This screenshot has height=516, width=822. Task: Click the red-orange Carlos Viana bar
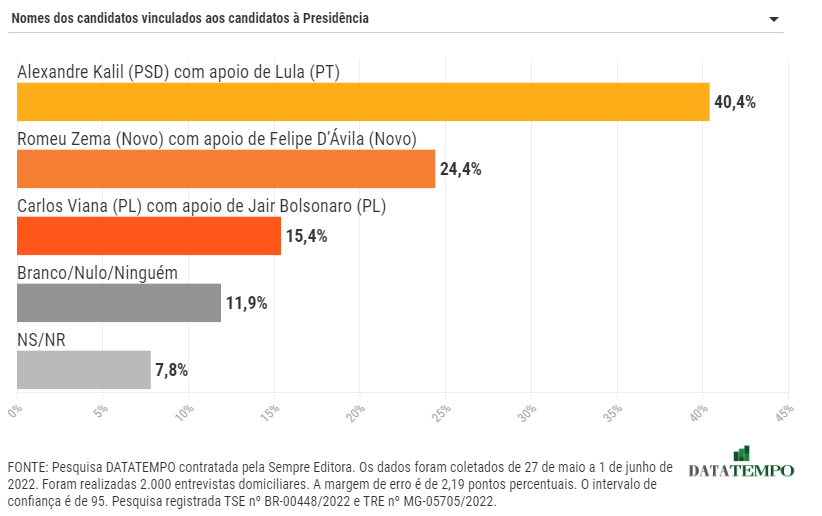click(x=149, y=236)
